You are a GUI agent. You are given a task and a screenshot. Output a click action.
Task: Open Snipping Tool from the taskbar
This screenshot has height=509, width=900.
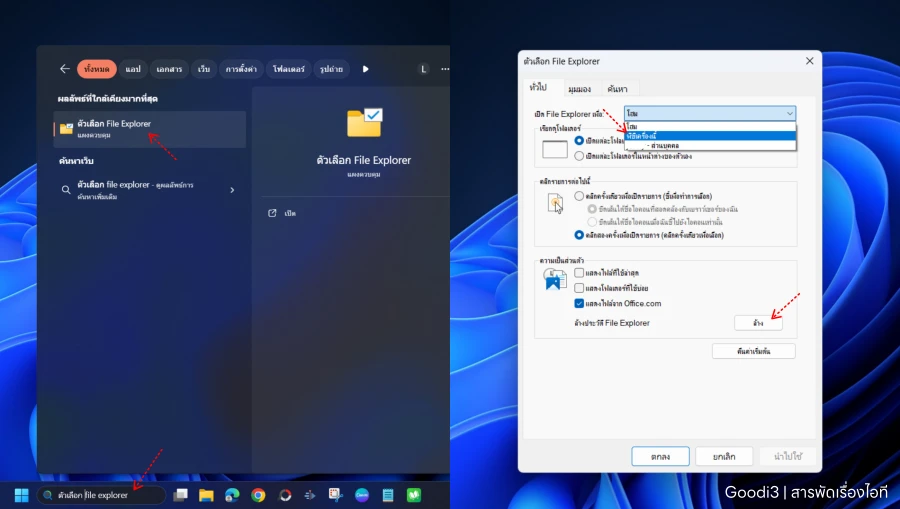tap(336, 495)
